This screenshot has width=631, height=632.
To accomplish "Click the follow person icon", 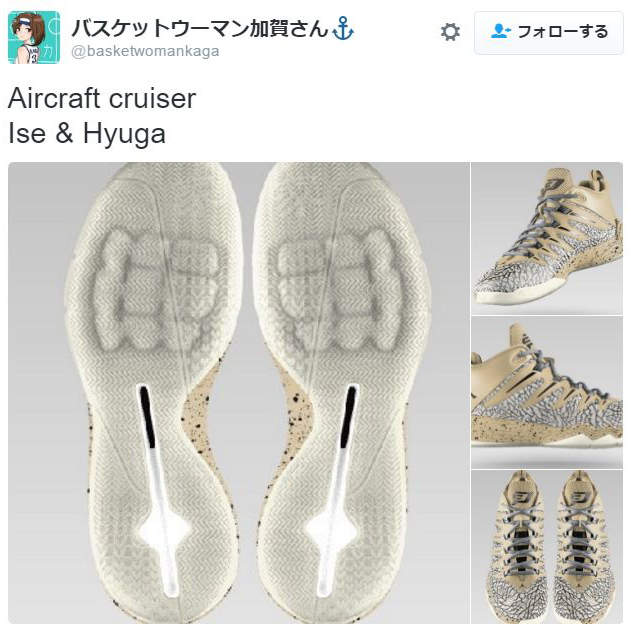I will pos(501,31).
